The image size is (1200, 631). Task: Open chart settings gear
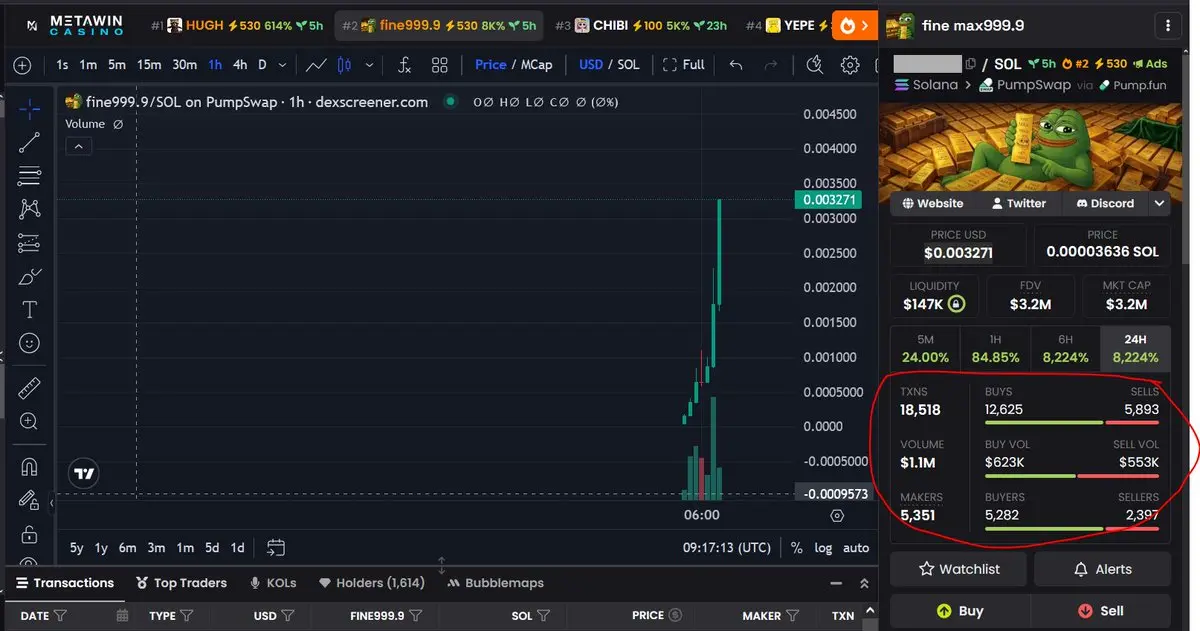[x=850, y=65]
